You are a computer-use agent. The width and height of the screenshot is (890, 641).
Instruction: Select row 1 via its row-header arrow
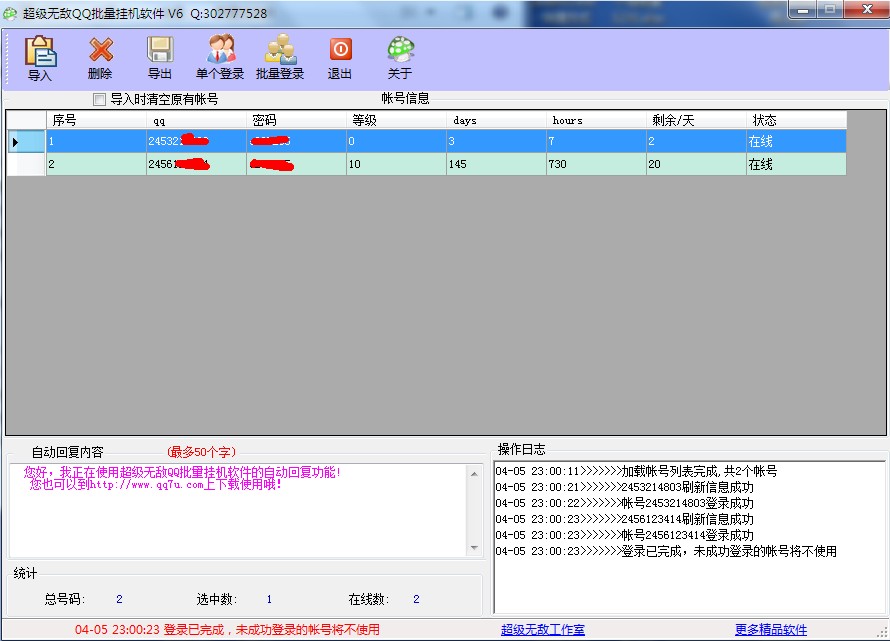[x=26, y=141]
